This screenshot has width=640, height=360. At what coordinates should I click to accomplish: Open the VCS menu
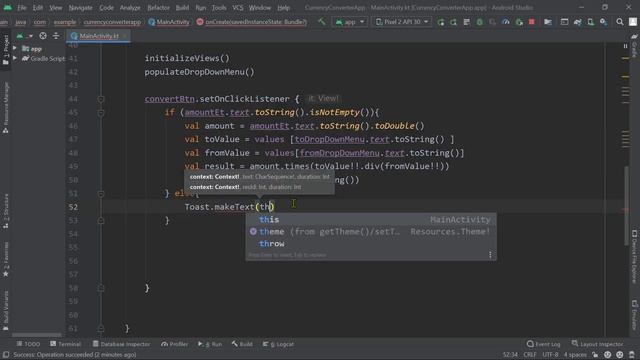(238, 7)
